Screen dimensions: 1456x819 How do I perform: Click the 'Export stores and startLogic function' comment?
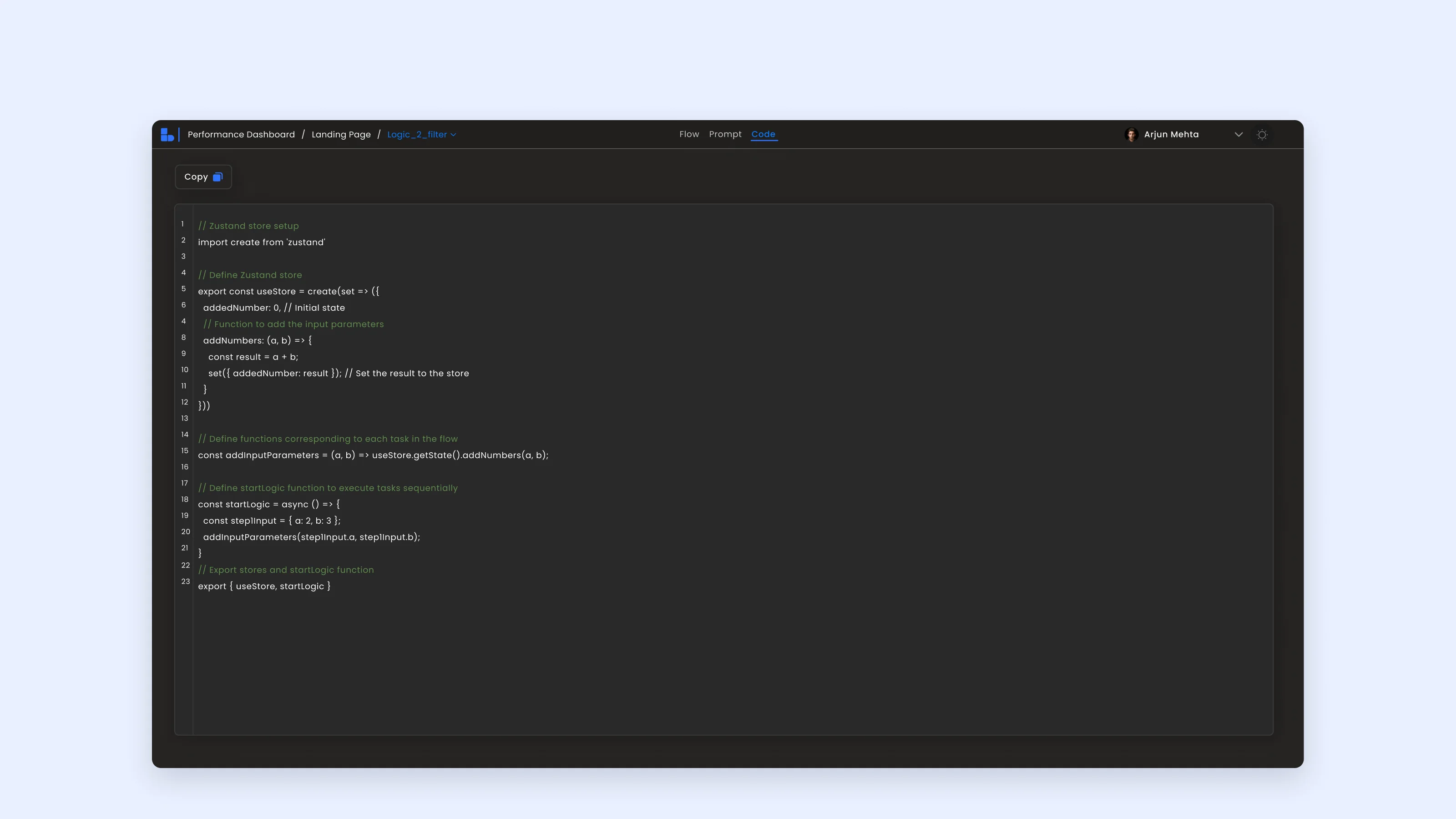pos(286,570)
